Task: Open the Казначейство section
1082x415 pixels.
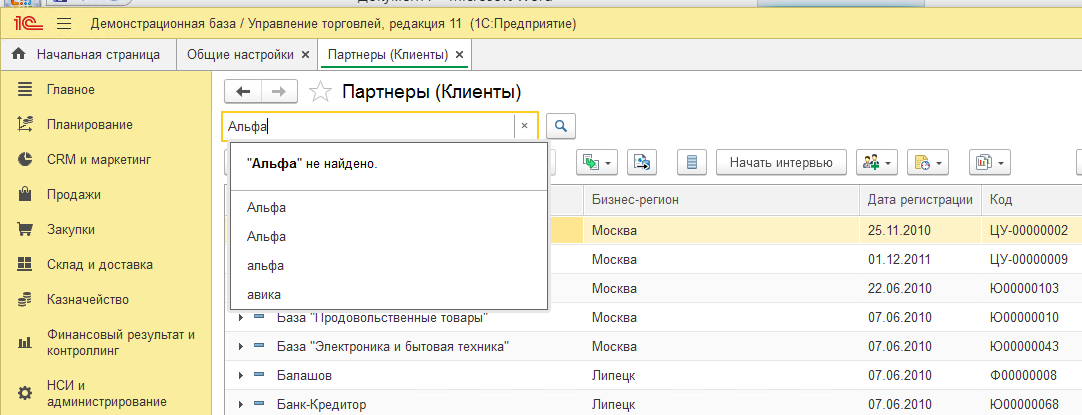Action: (88, 300)
